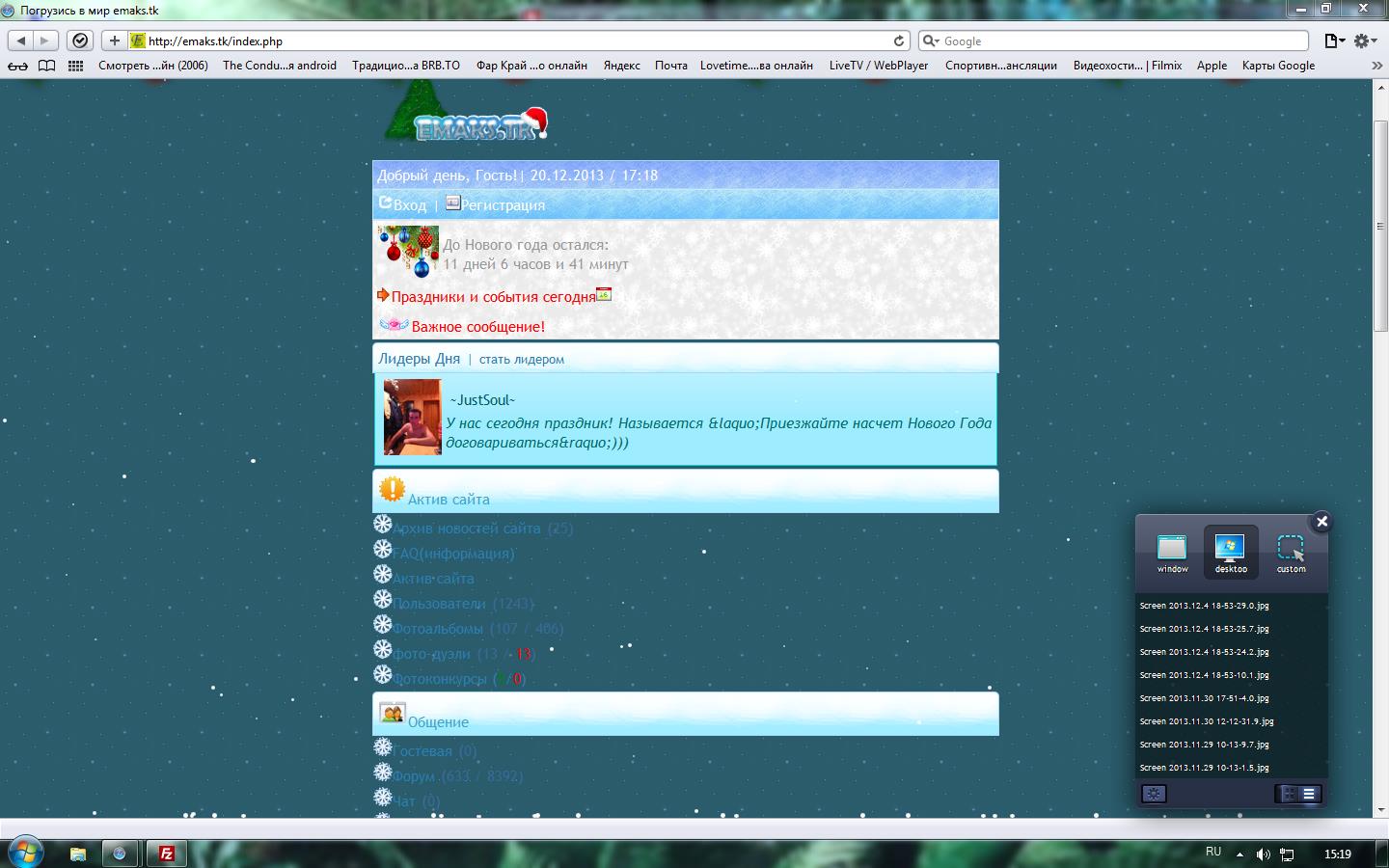Viewport: 1389px width, 868px height.
Task: Open the Фотоальбомы link
Action: pos(438,629)
